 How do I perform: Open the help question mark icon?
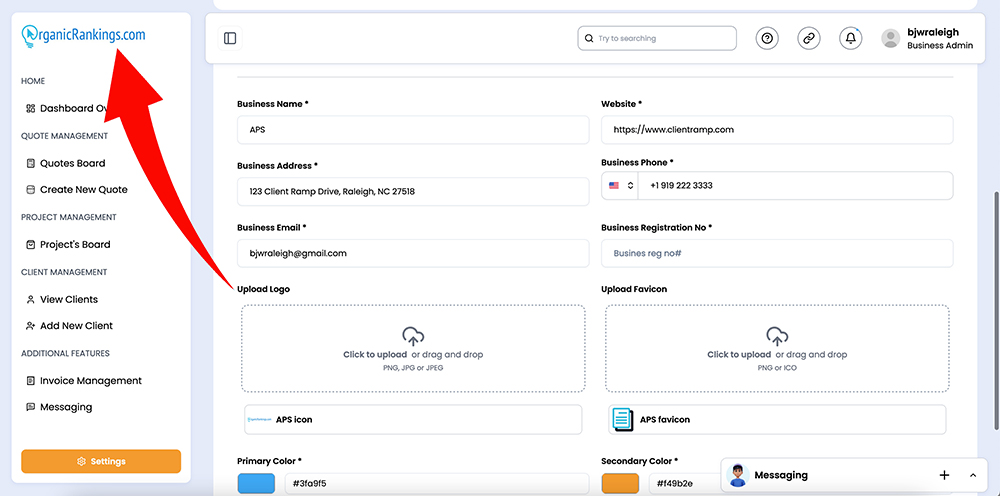(x=767, y=38)
